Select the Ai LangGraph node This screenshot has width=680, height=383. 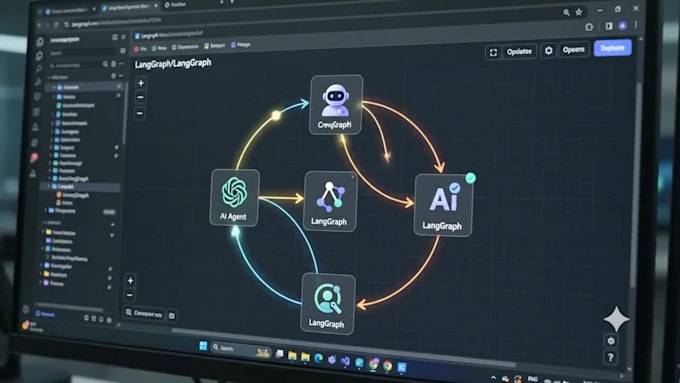click(443, 205)
